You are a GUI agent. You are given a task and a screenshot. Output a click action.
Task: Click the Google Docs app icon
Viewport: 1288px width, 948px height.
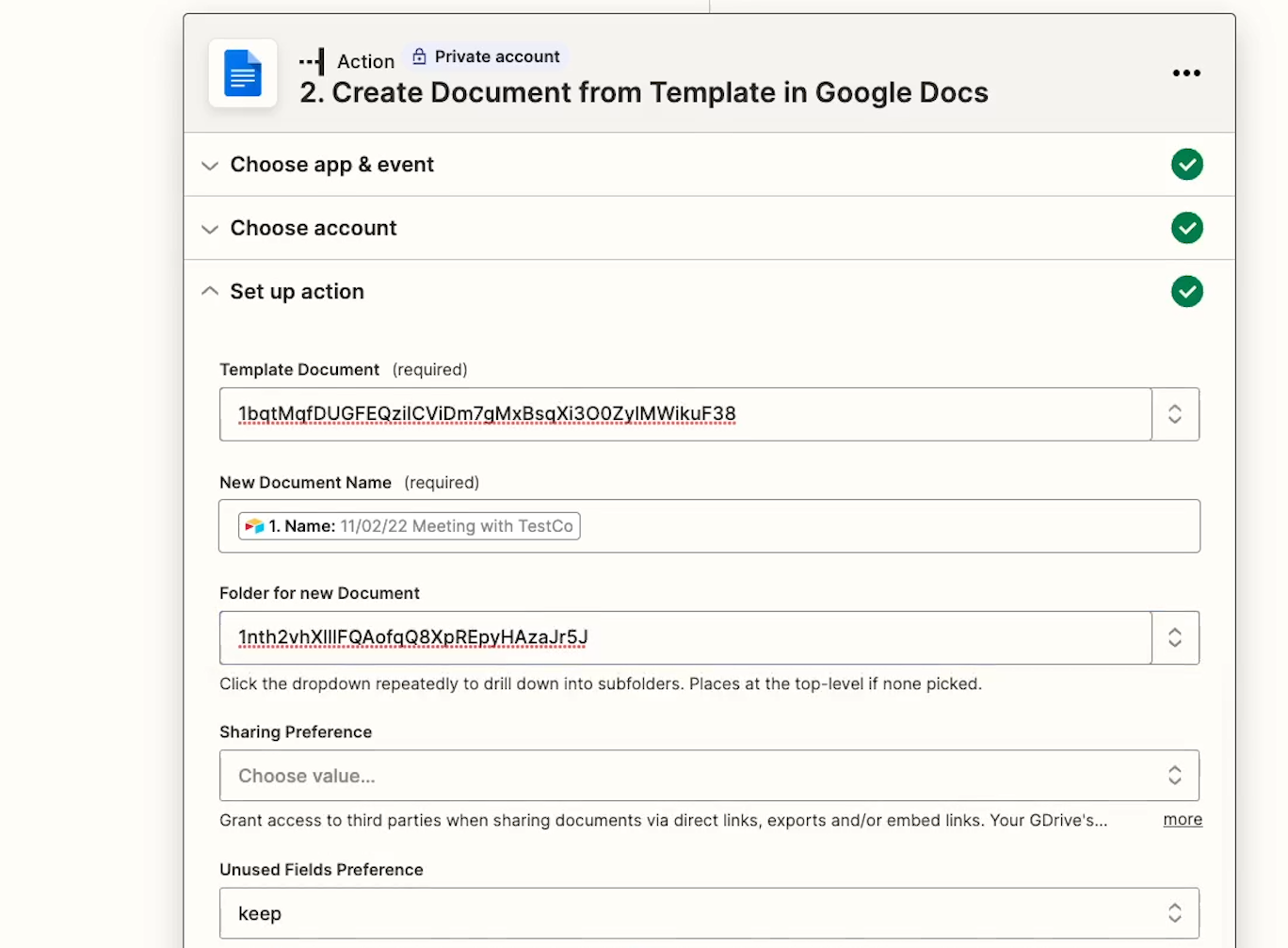[x=243, y=73]
